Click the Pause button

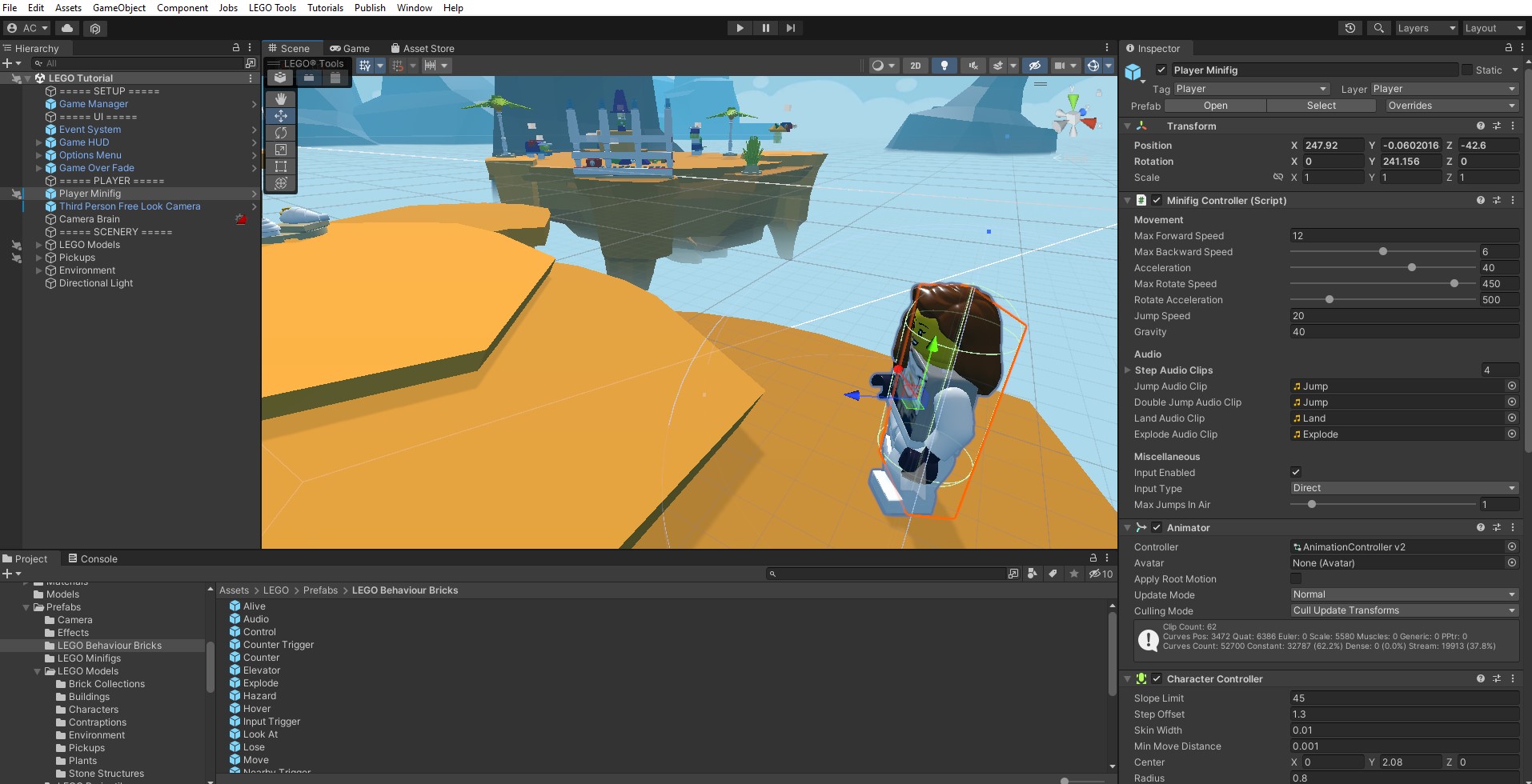pyautogui.click(x=765, y=28)
